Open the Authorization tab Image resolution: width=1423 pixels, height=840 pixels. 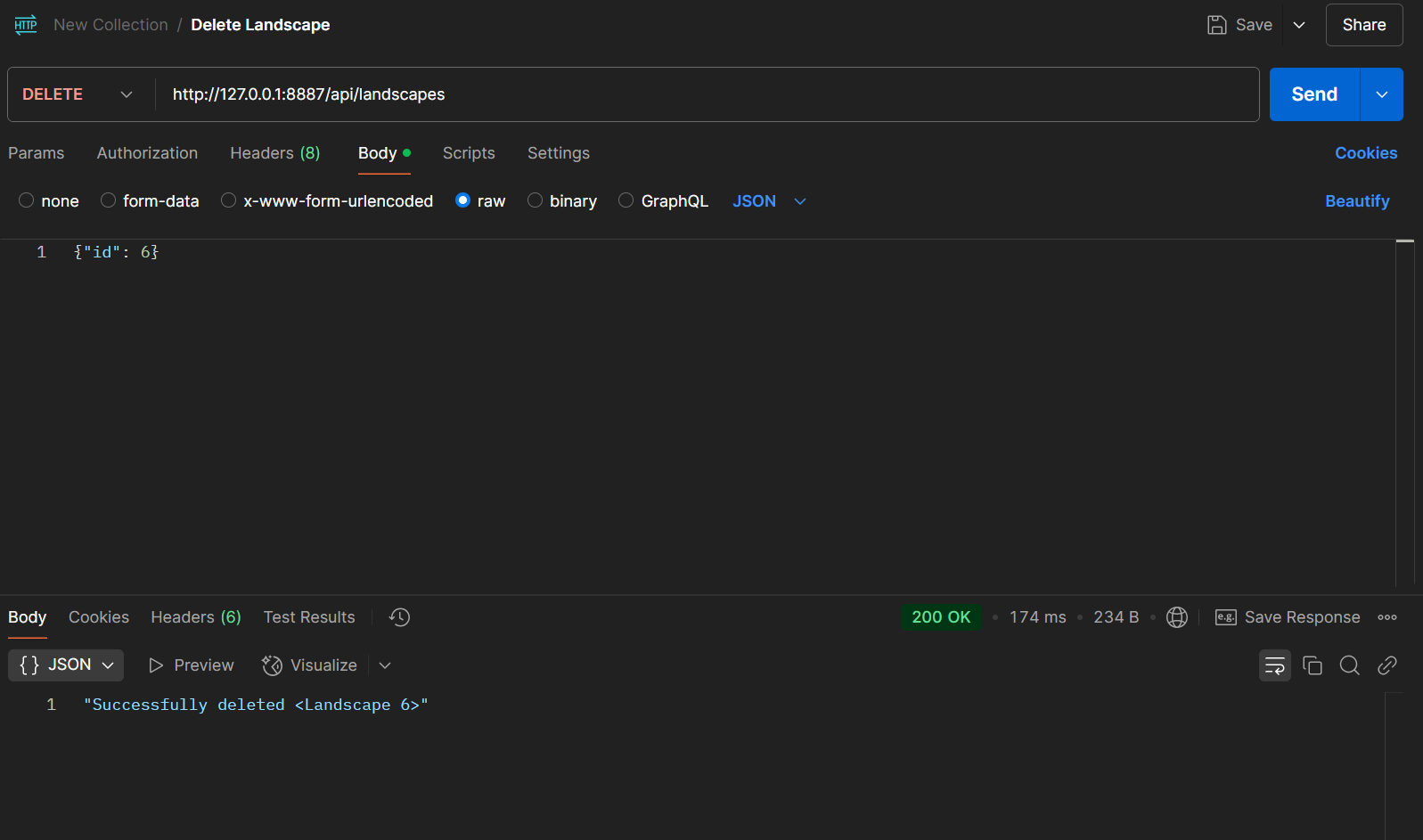147,153
